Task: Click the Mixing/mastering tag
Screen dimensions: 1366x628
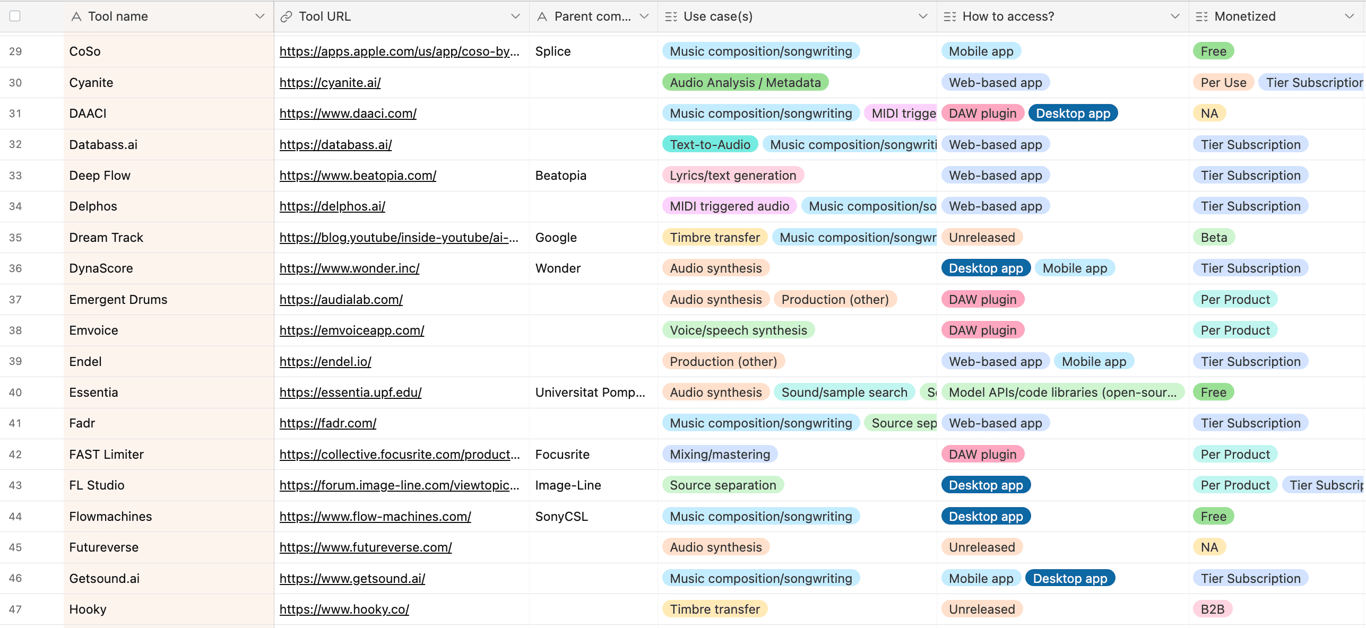Action: tap(720, 454)
